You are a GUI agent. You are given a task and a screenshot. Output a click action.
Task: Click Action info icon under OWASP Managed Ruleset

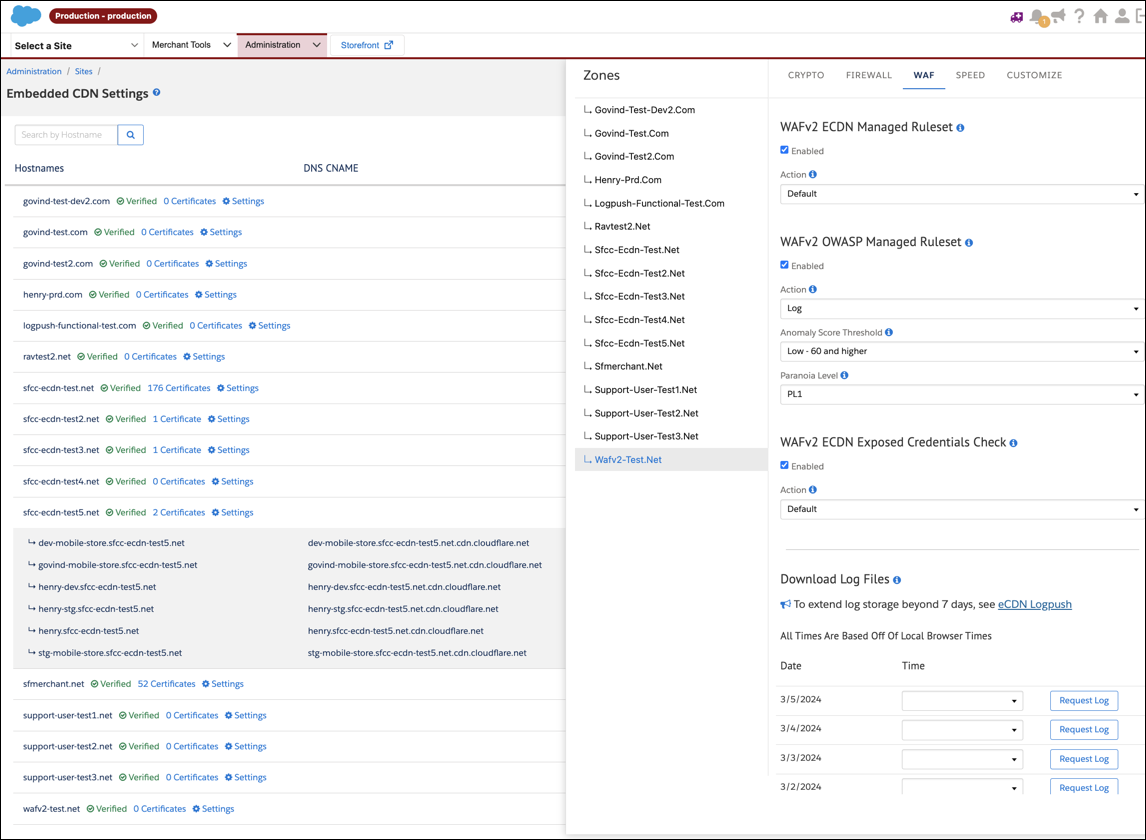pyautogui.click(x=813, y=289)
